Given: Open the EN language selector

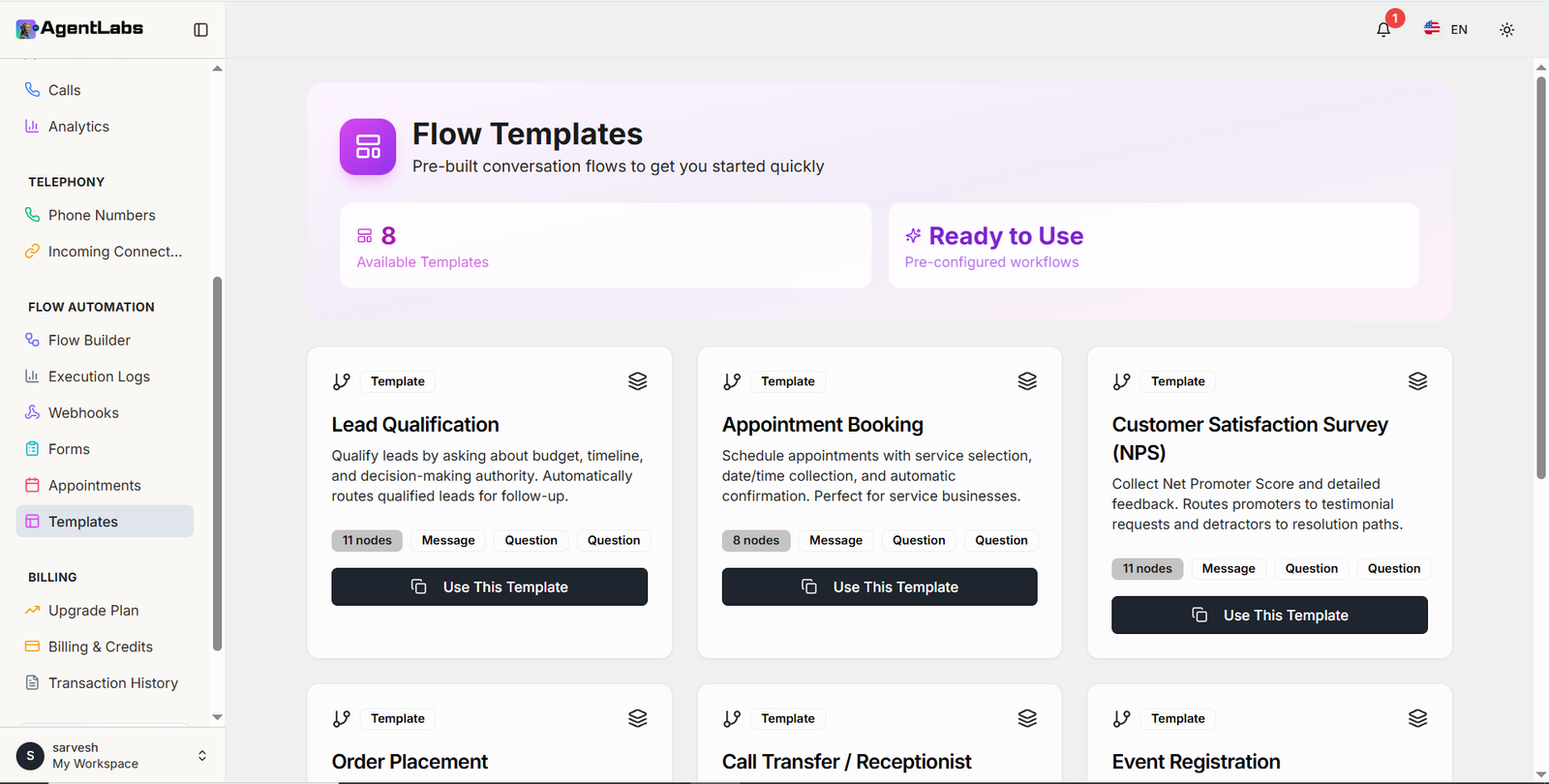Looking at the screenshot, I should pyautogui.click(x=1445, y=29).
